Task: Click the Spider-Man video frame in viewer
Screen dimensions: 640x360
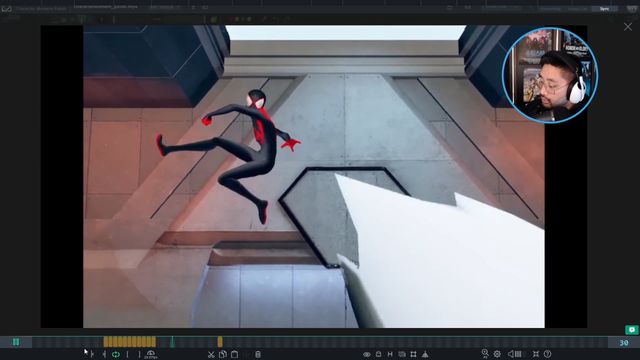Action: 313,176
